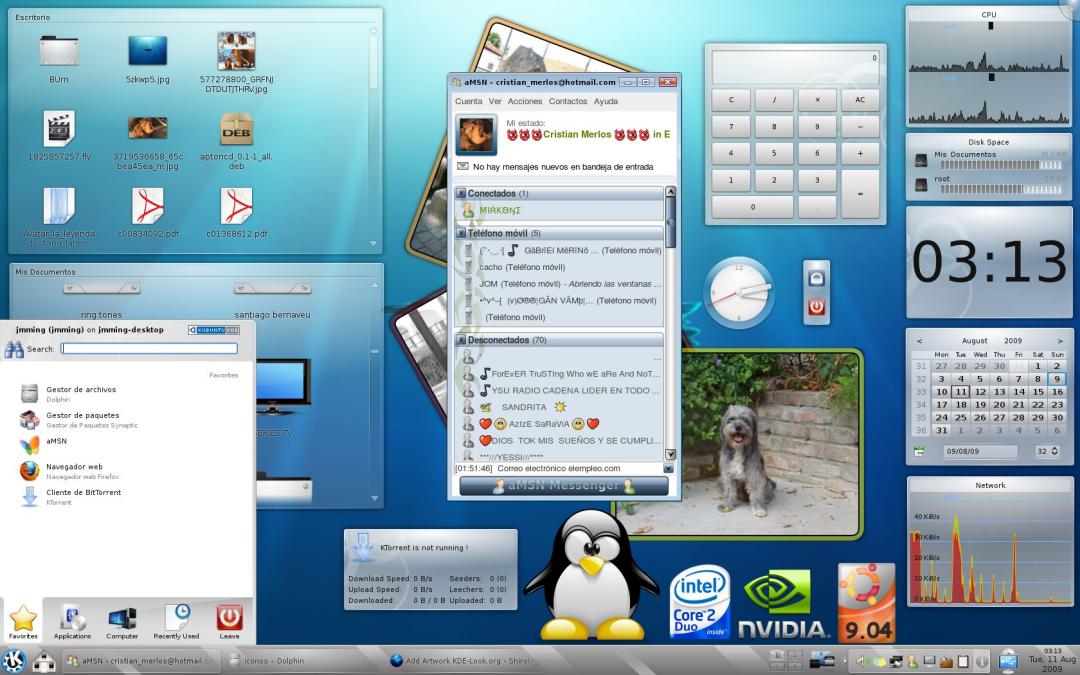Image resolution: width=1080 pixels, height=675 pixels.
Task: Click taskbar clock showing Tue, 11 Aug
Action: [x=1052, y=660]
